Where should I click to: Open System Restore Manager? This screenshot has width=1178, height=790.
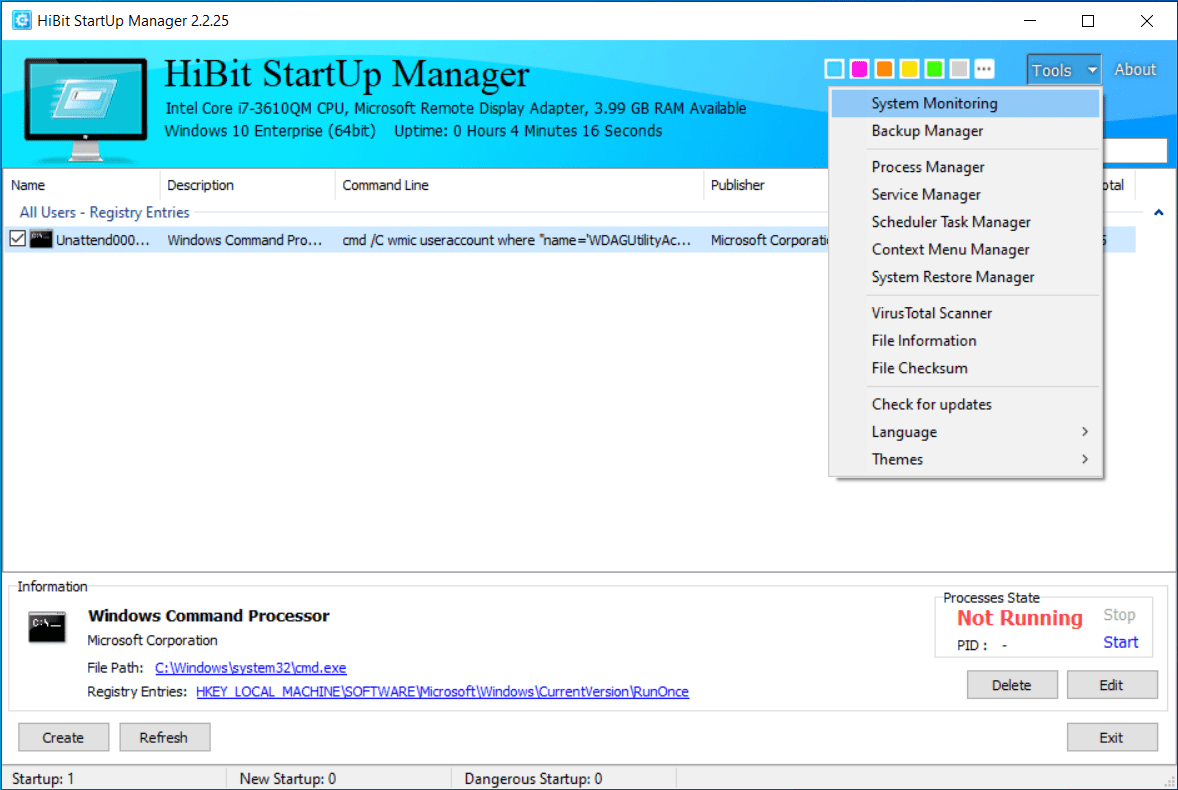click(x=966, y=277)
